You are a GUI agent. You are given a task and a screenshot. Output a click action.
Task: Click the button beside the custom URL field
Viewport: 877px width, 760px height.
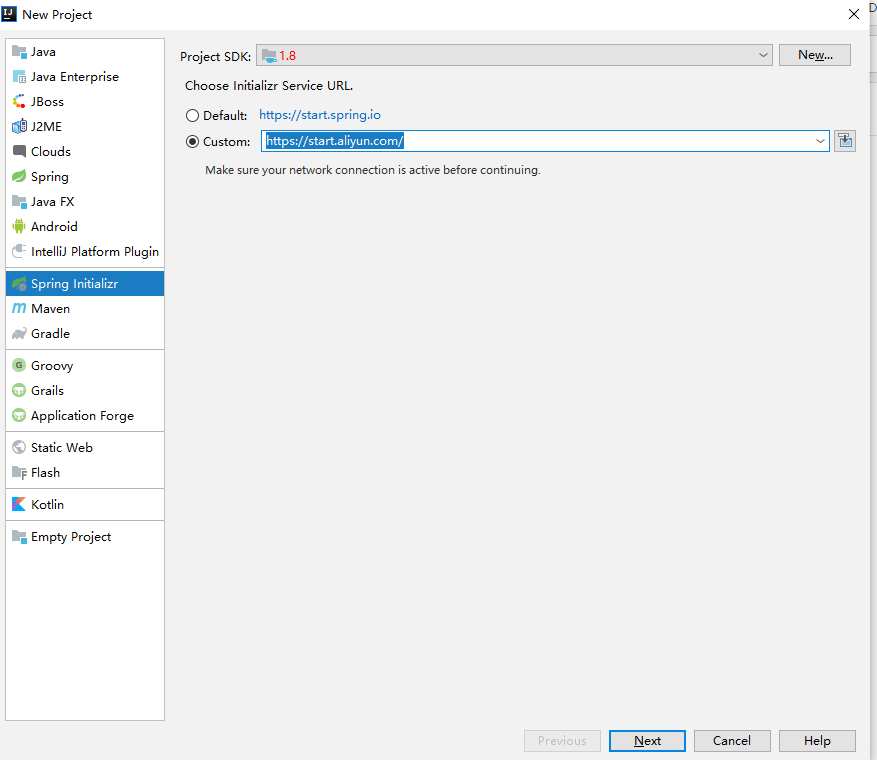(845, 141)
